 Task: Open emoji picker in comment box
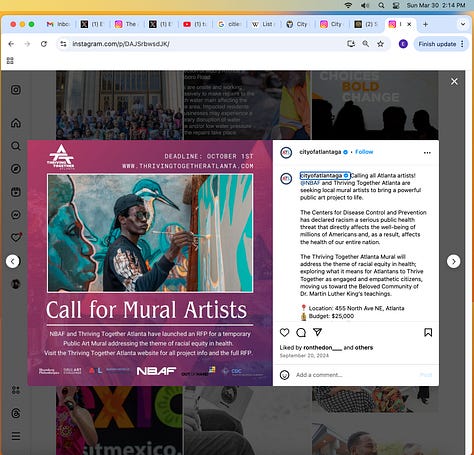point(284,375)
